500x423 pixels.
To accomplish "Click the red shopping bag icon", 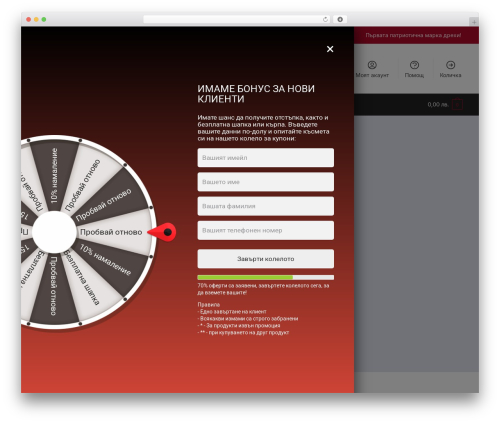I will point(457,104).
